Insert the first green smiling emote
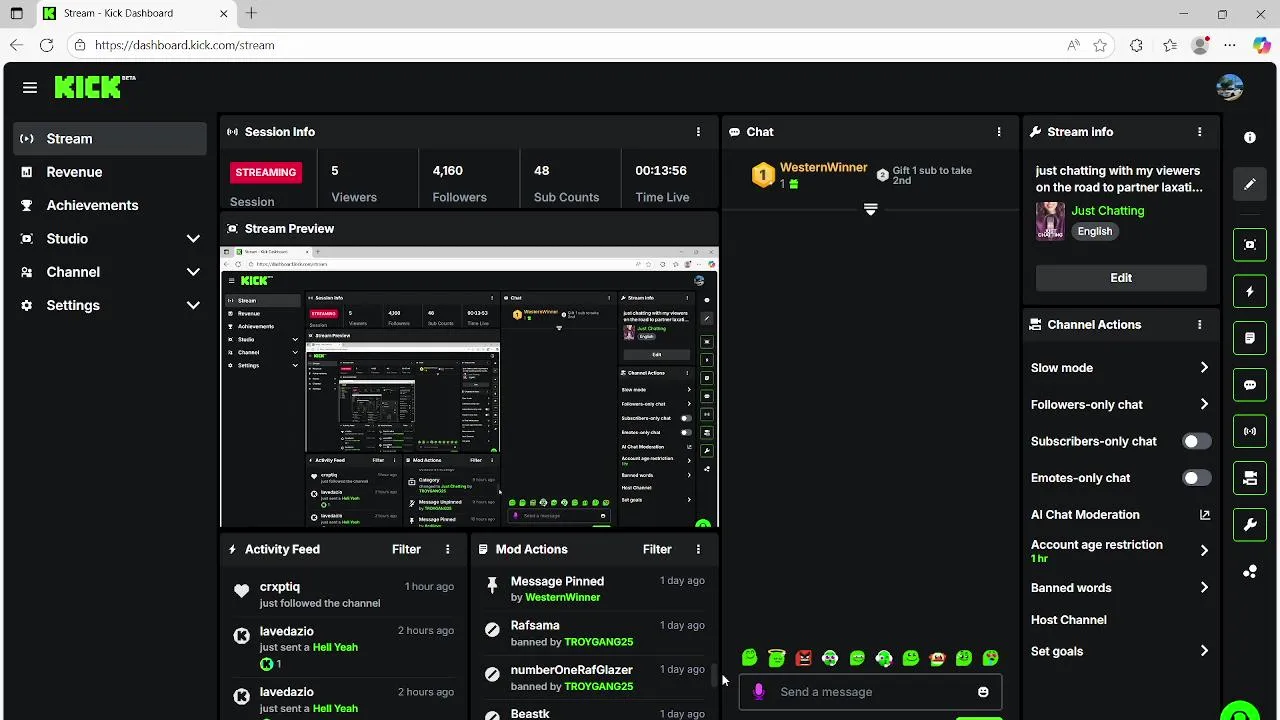 coord(749,658)
